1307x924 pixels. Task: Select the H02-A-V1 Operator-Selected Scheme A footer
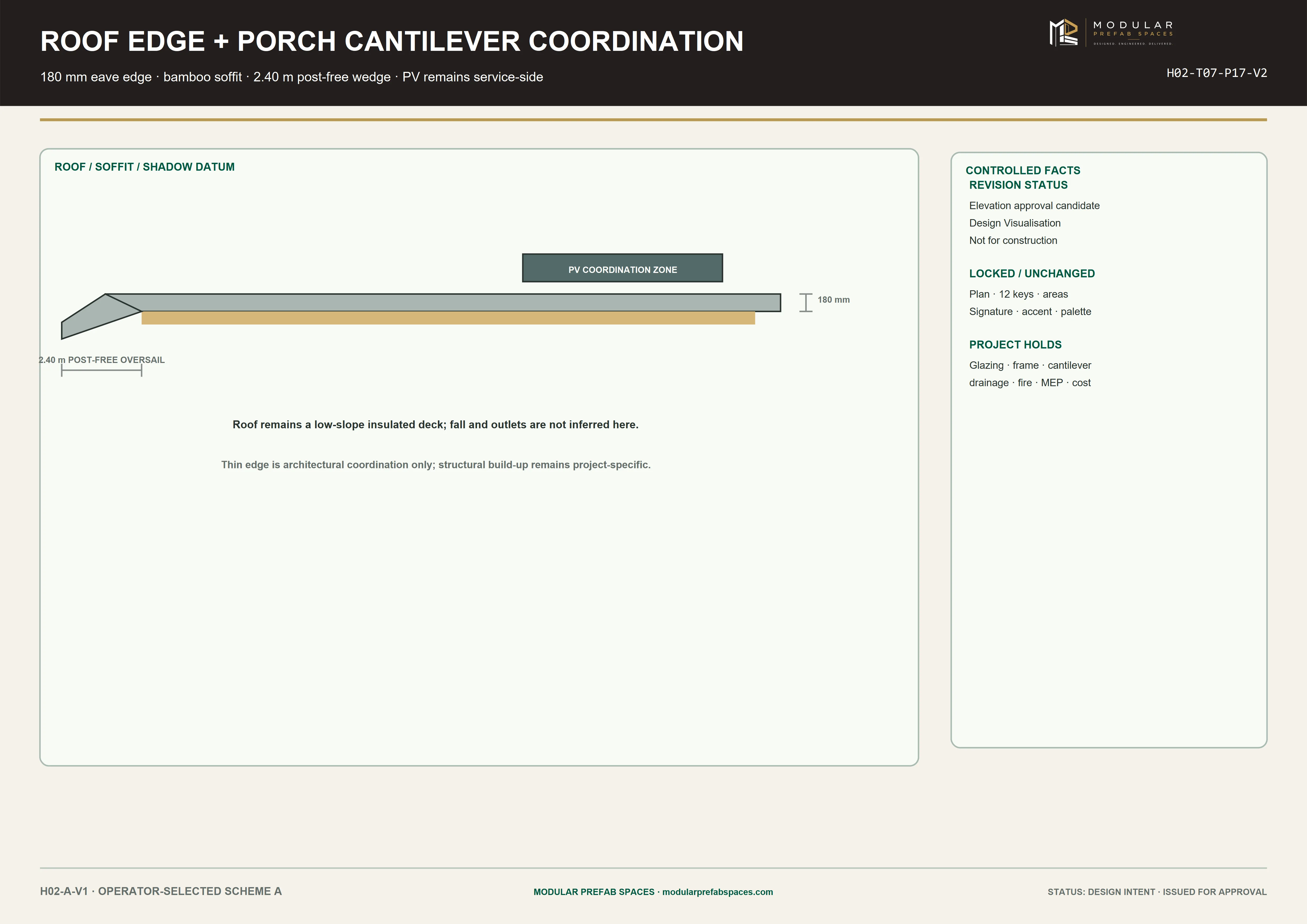pyautogui.click(x=160, y=891)
